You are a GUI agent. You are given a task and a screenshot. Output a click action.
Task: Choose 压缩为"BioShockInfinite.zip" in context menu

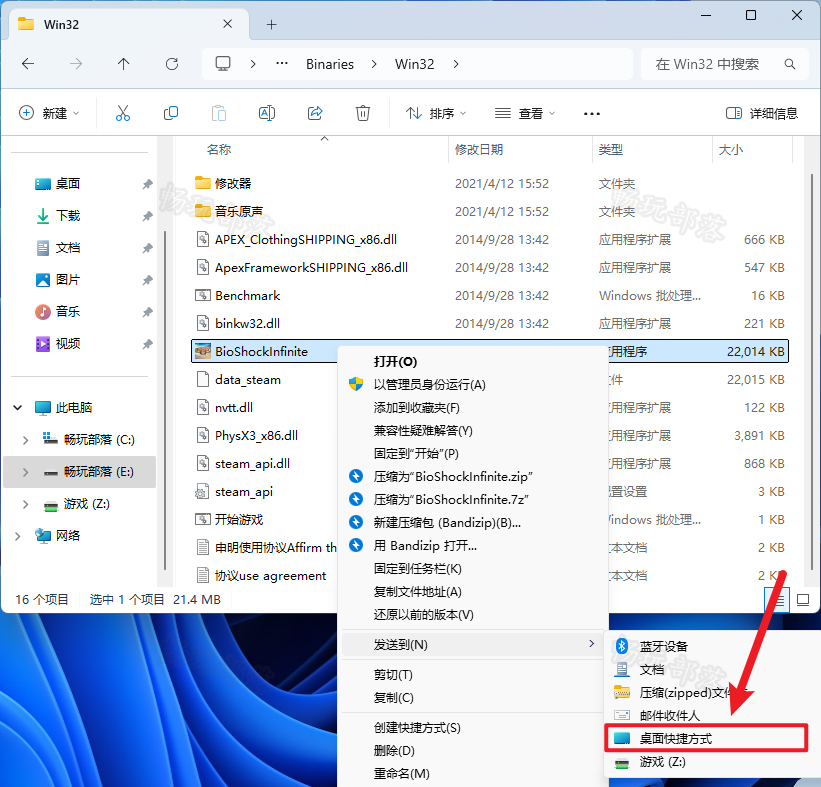click(x=473, y=476)
